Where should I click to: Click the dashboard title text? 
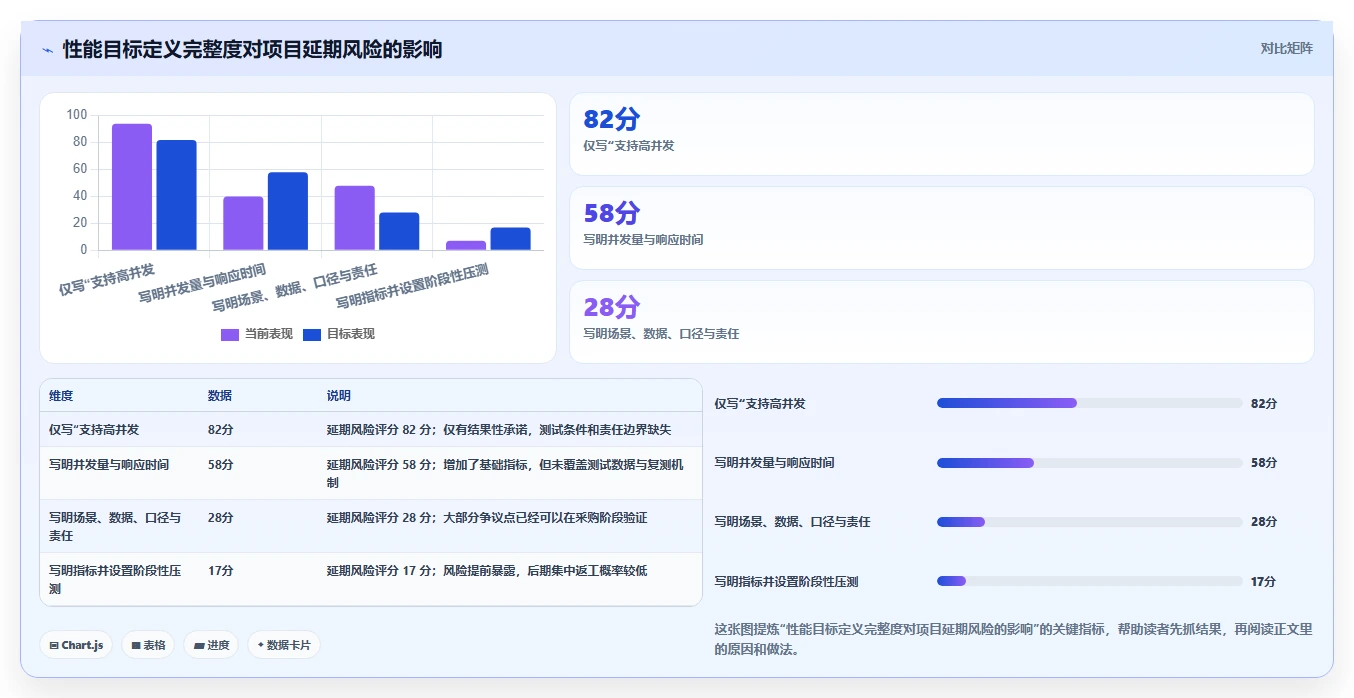pos(253,49)
